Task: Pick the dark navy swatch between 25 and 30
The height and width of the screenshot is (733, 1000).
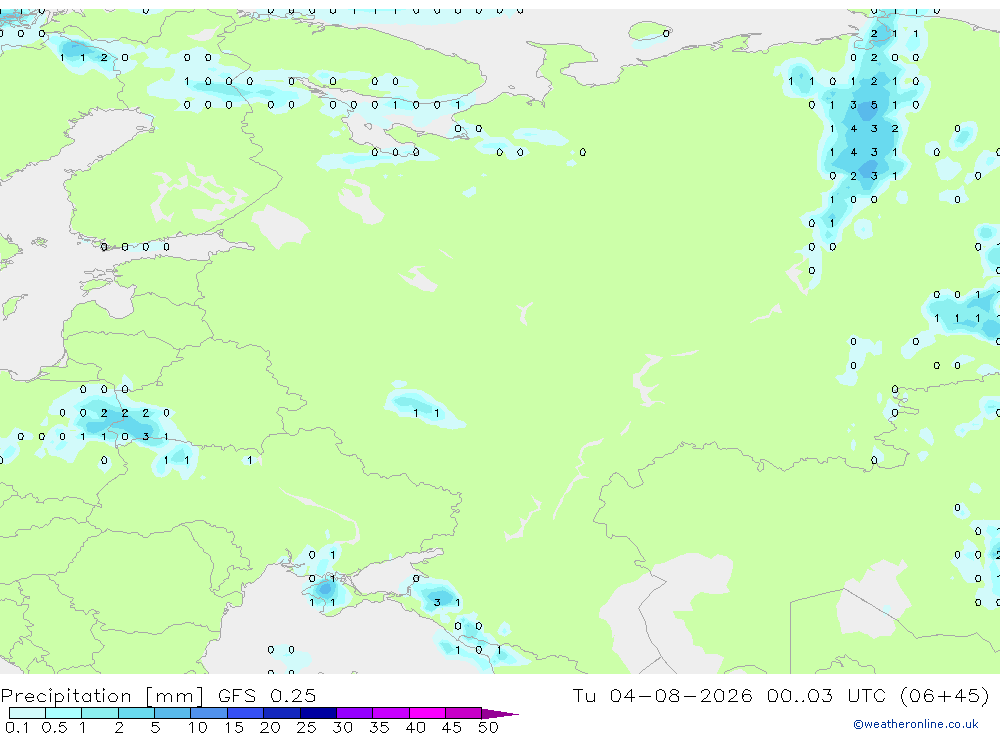Action: pos(318,713)
